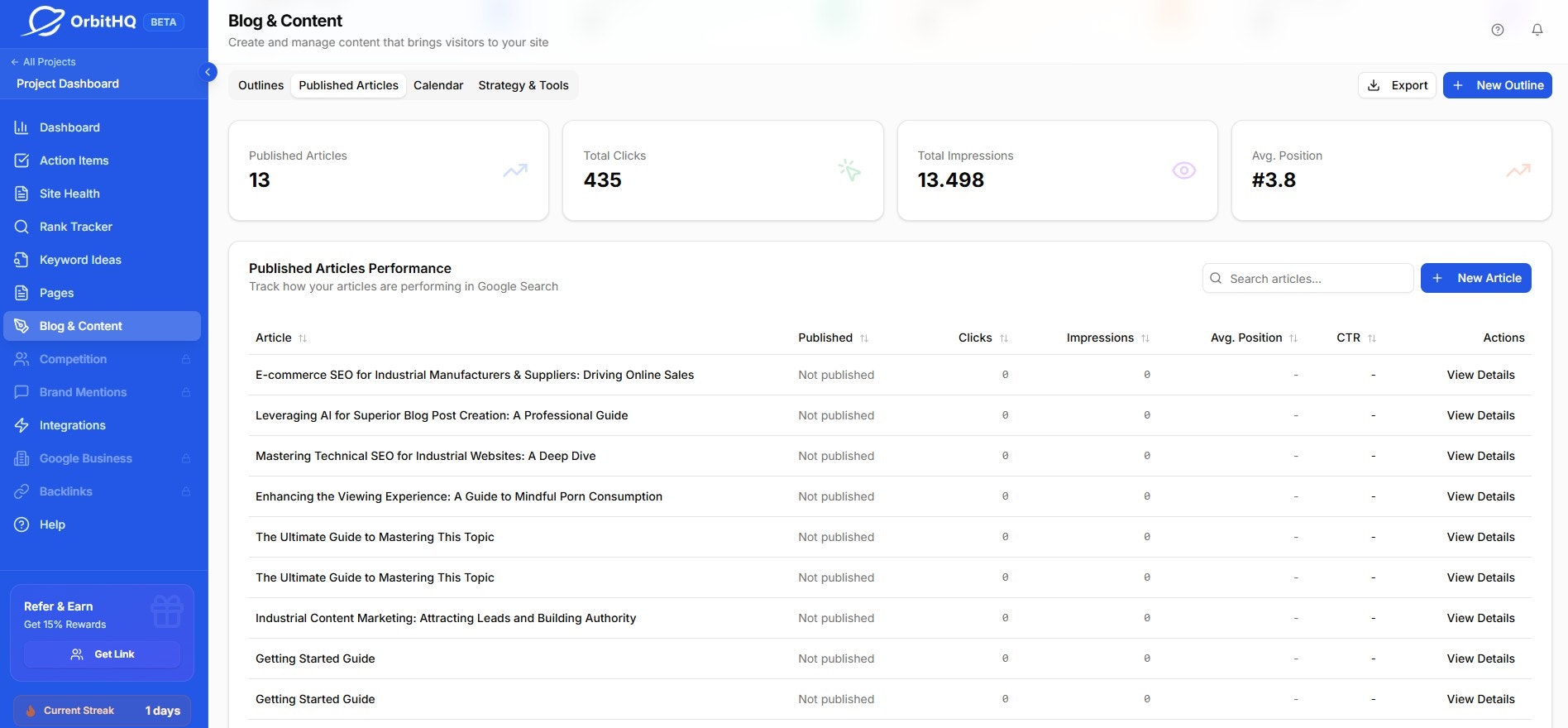The width and height of the screenshot is (1568, 728).
Task: Click the New Outline button
Action: (x=1497, y=85)
